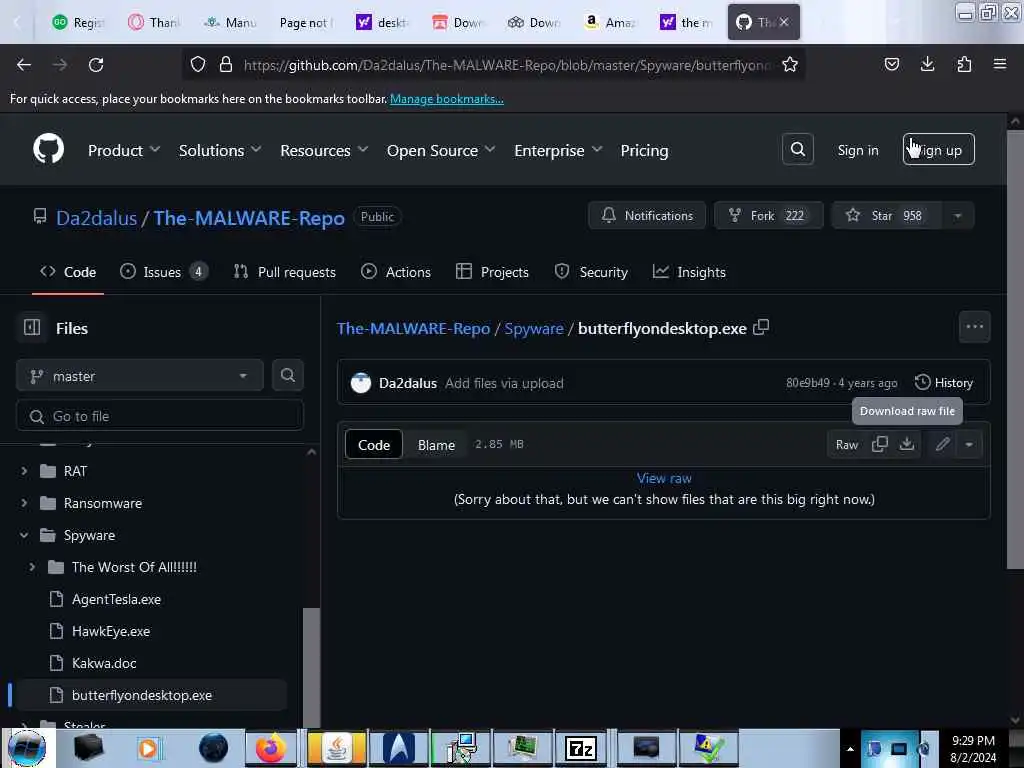1024x768 pixels.
Task: Open 7-Zip from the taskbar
Action: (x=581, y=748)
